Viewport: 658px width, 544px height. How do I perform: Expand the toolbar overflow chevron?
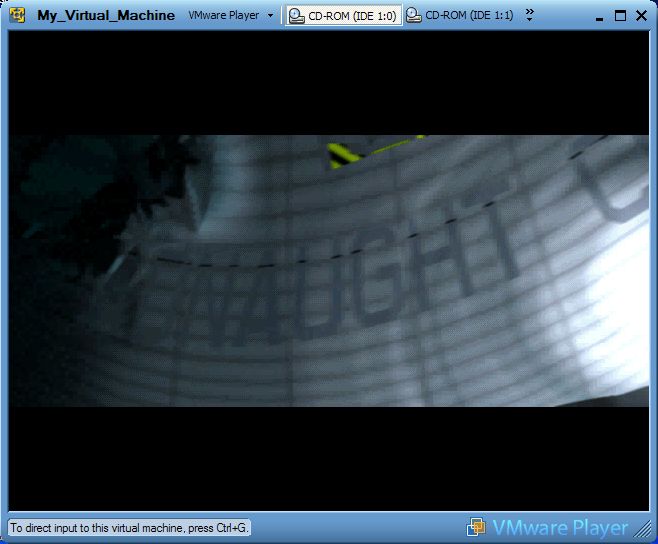[529, 14]
